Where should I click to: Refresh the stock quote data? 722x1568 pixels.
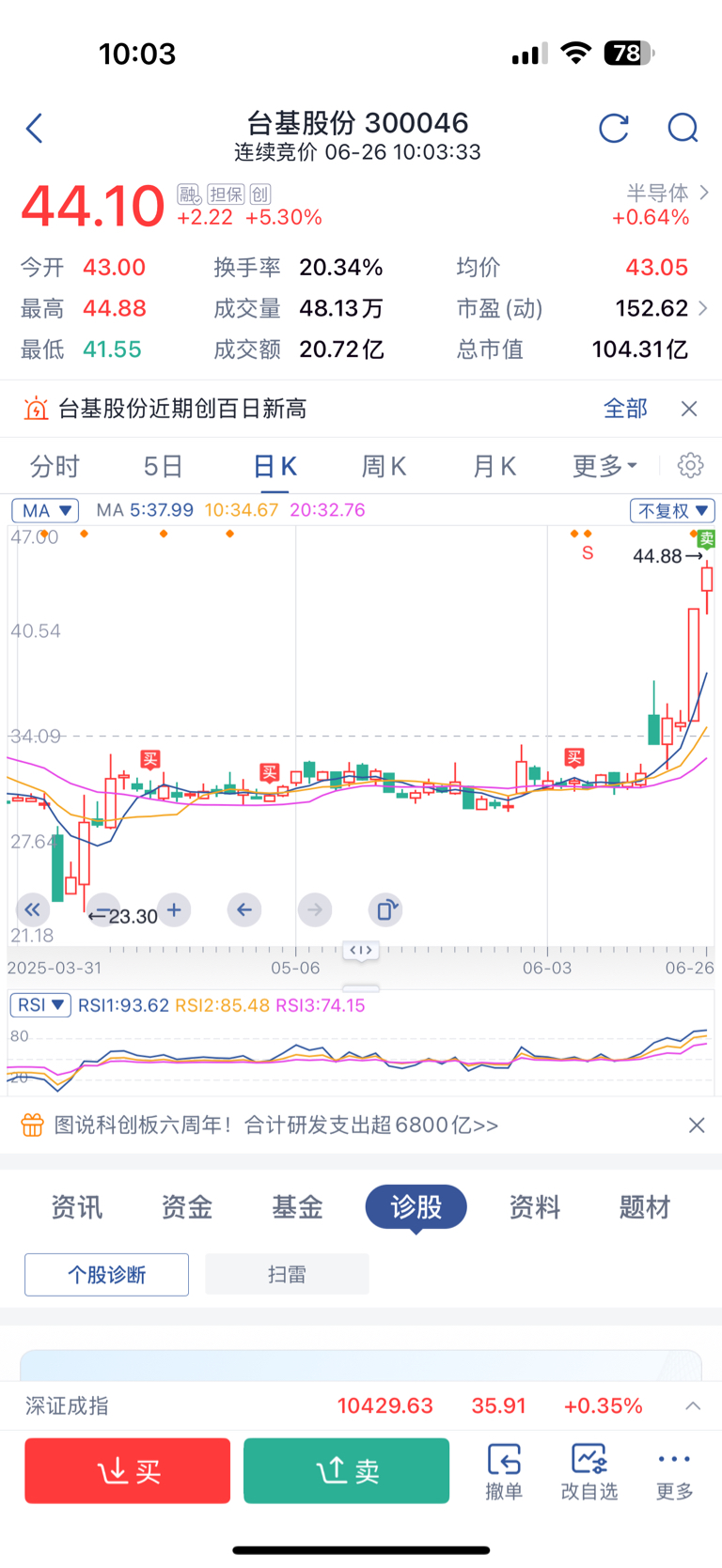click(x=613, y=128)
